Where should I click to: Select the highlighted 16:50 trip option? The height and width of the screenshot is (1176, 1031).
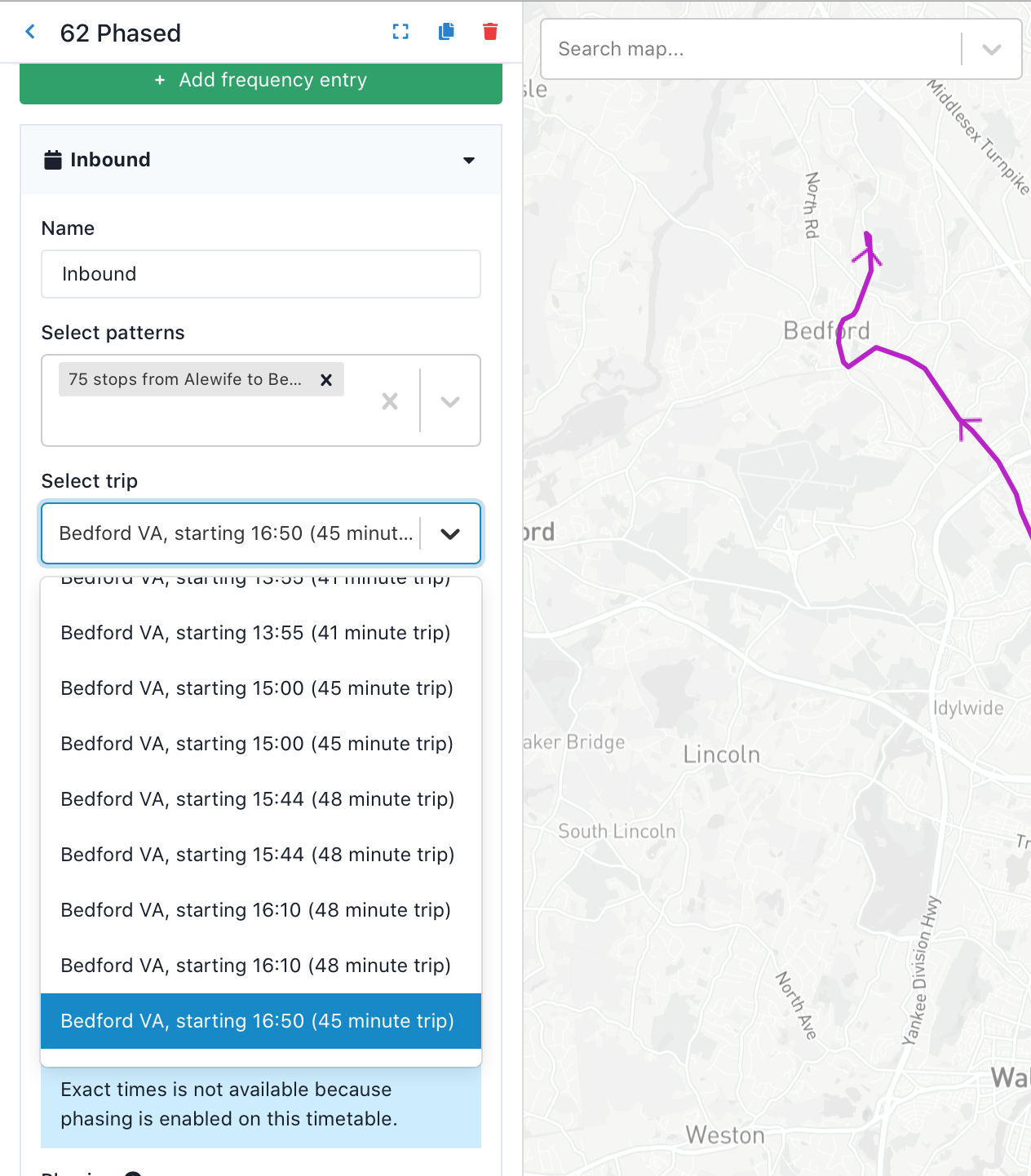(x=258, y=1021)
